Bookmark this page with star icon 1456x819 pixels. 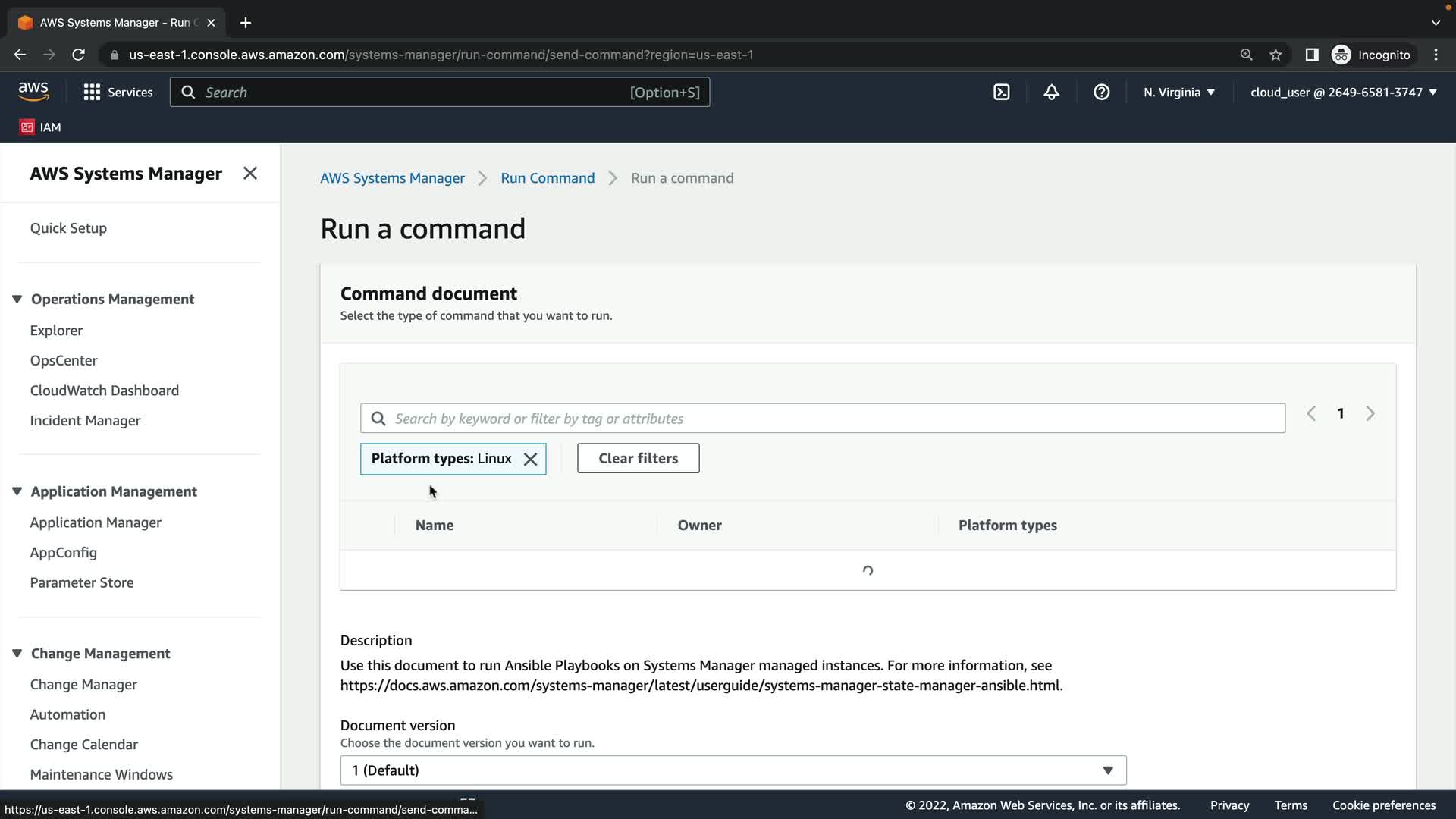[1276, 55]
